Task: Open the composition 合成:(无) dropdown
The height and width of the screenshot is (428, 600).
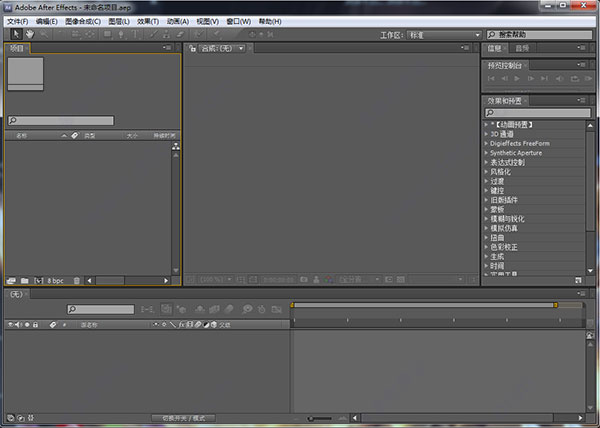Action: click(222, 48)
